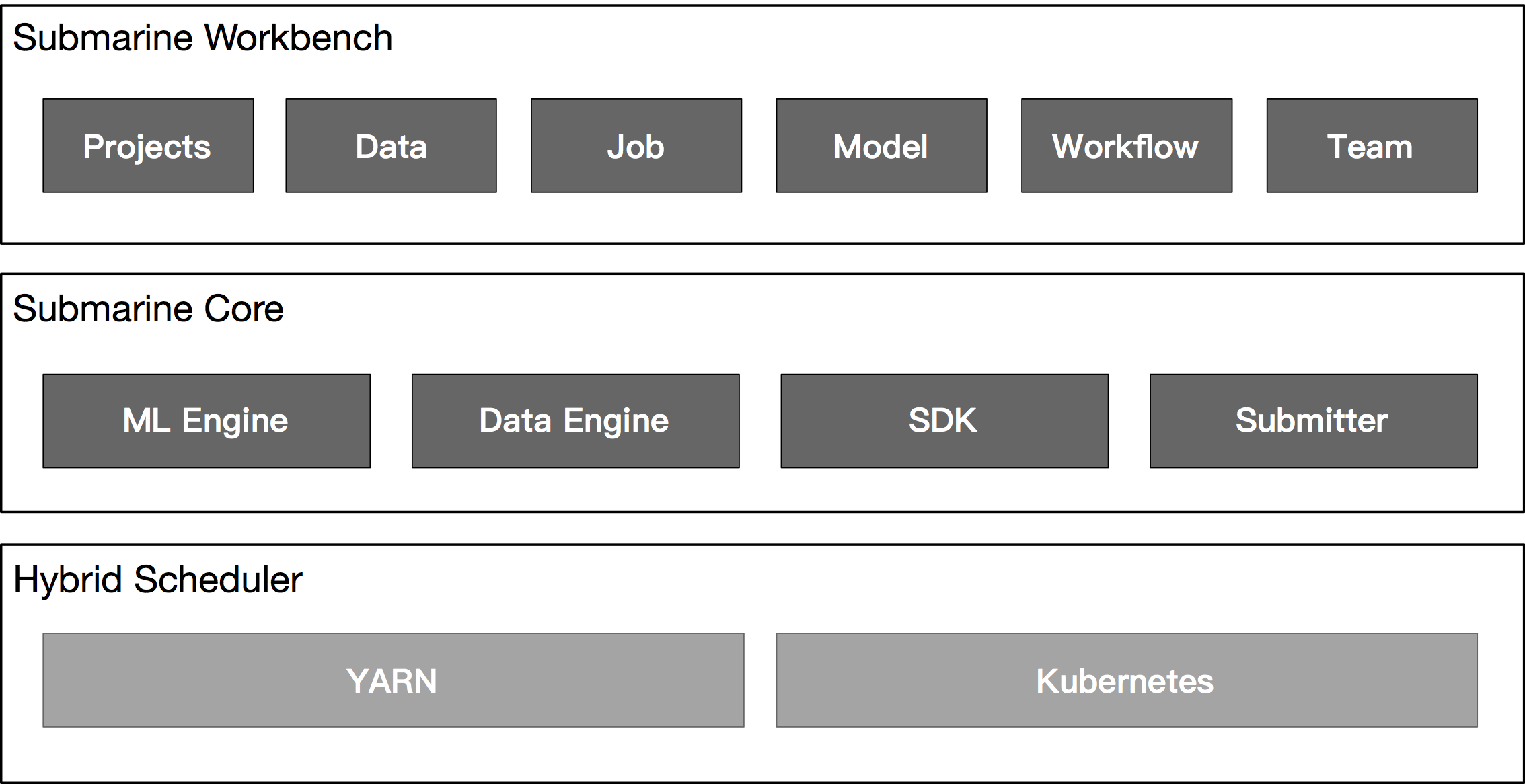The image size is (1525, 784).
Task: Select the Model block
Action: coord(881,146)
